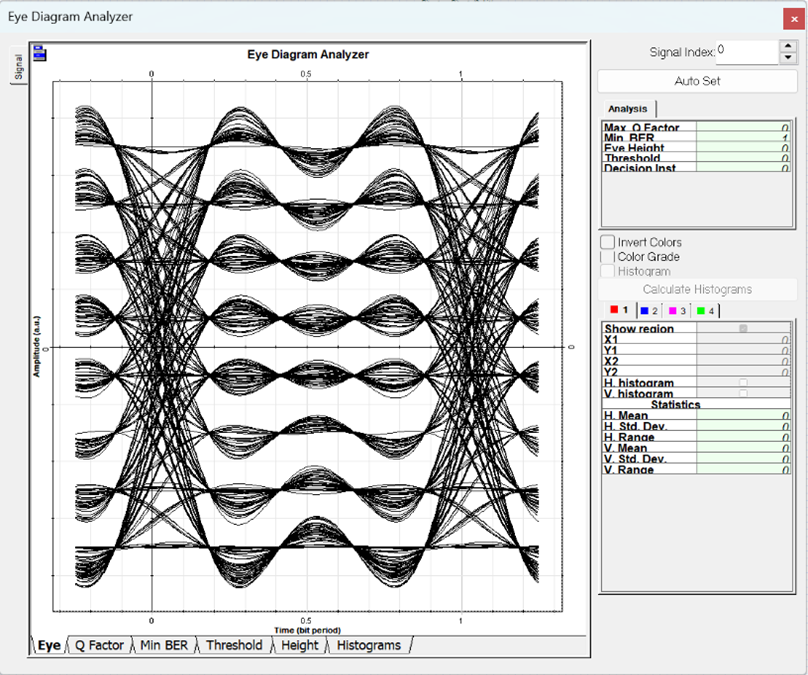Image resolution: width=808 pixels, height=675 pixels.
Task: Close the Eye Diagram Analyzer window
Action: click(x=794, y=19)
